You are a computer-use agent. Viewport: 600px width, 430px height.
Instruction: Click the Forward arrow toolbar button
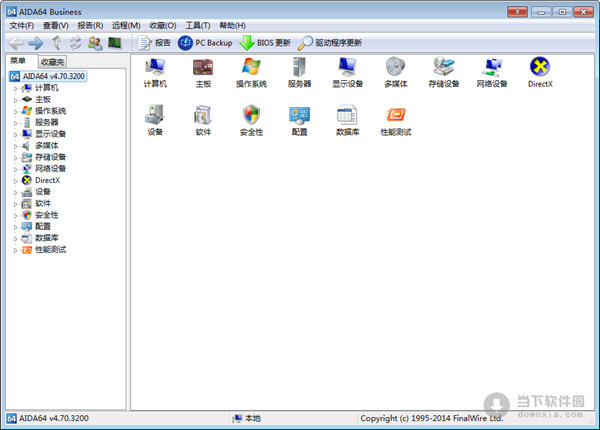(x=36, y=43)
